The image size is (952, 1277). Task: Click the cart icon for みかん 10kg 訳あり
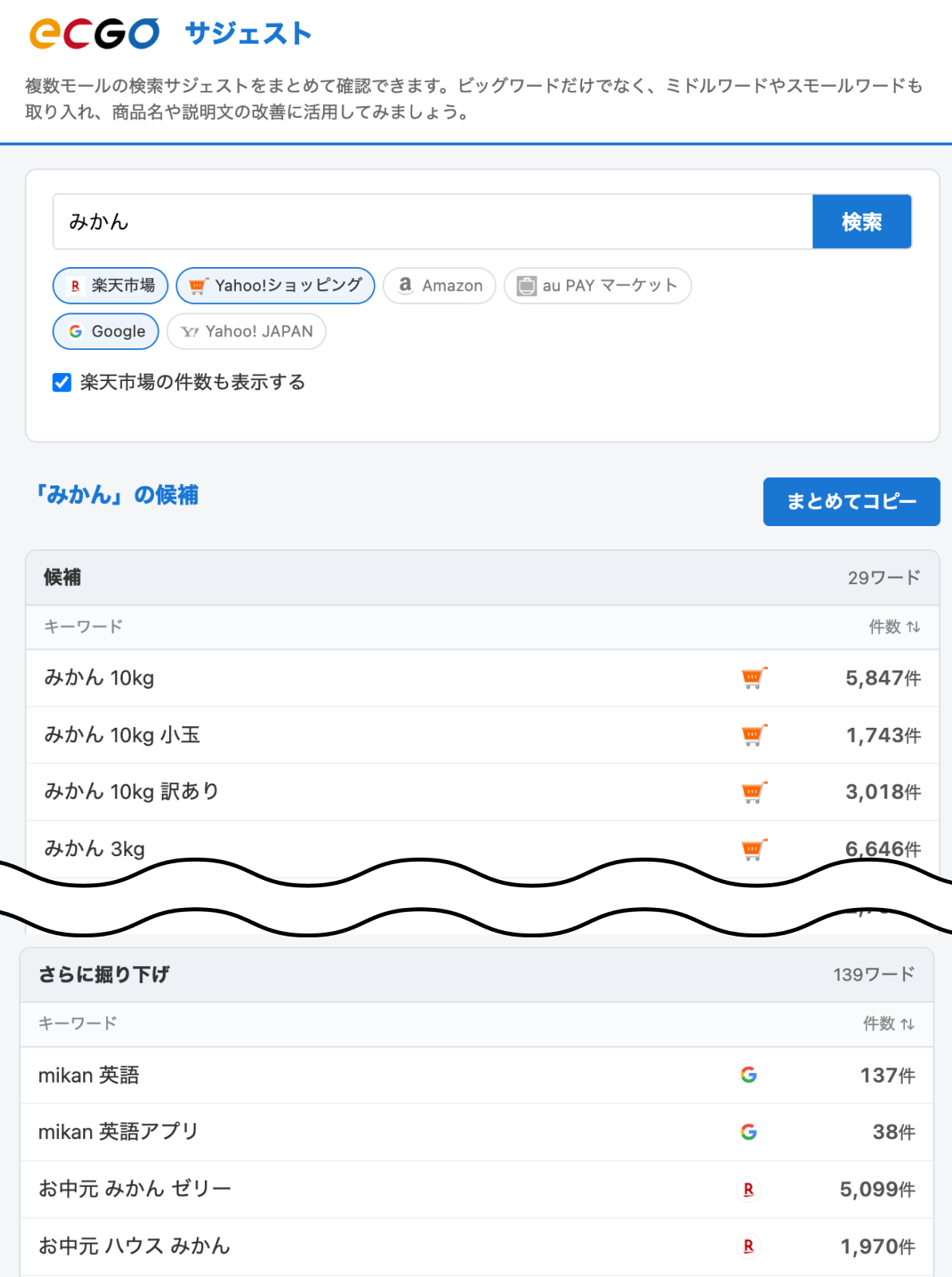point(753,792)
